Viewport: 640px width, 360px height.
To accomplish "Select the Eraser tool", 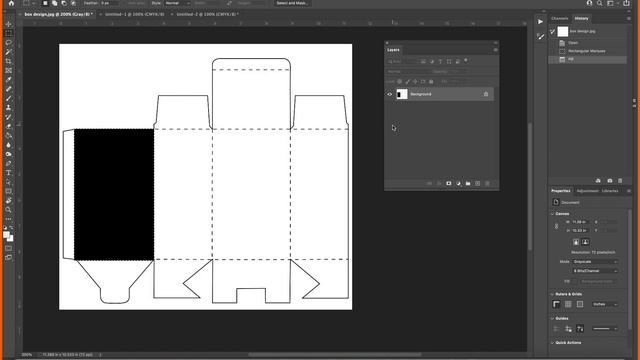I will 8,127.
